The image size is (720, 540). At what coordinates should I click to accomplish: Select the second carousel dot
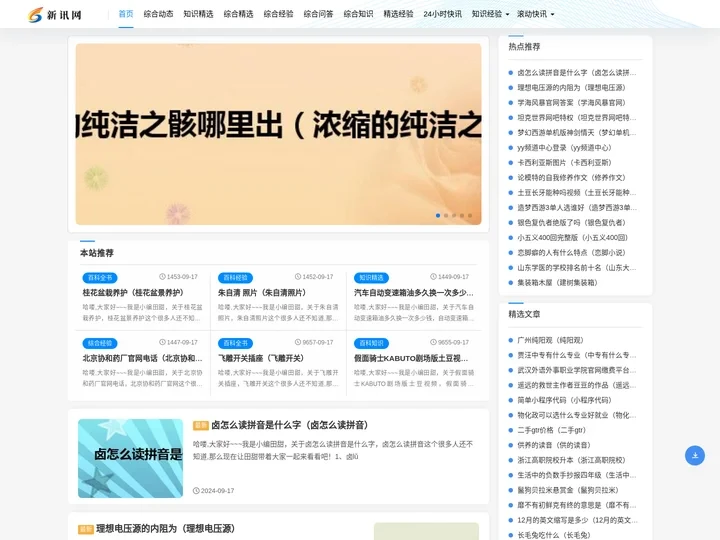pyautogui.click(x=446, y=215)
